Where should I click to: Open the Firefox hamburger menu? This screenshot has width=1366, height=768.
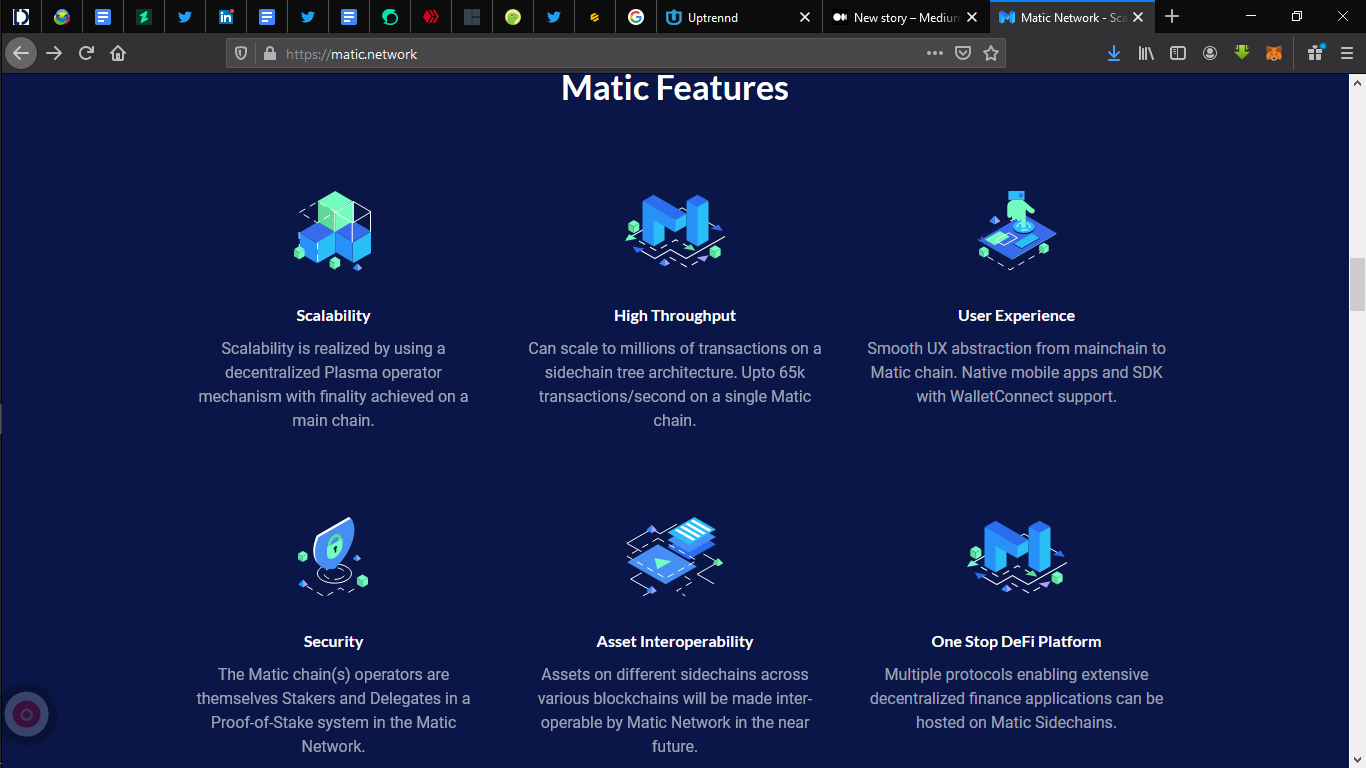pyautogui.click(x=1347, y=53)
